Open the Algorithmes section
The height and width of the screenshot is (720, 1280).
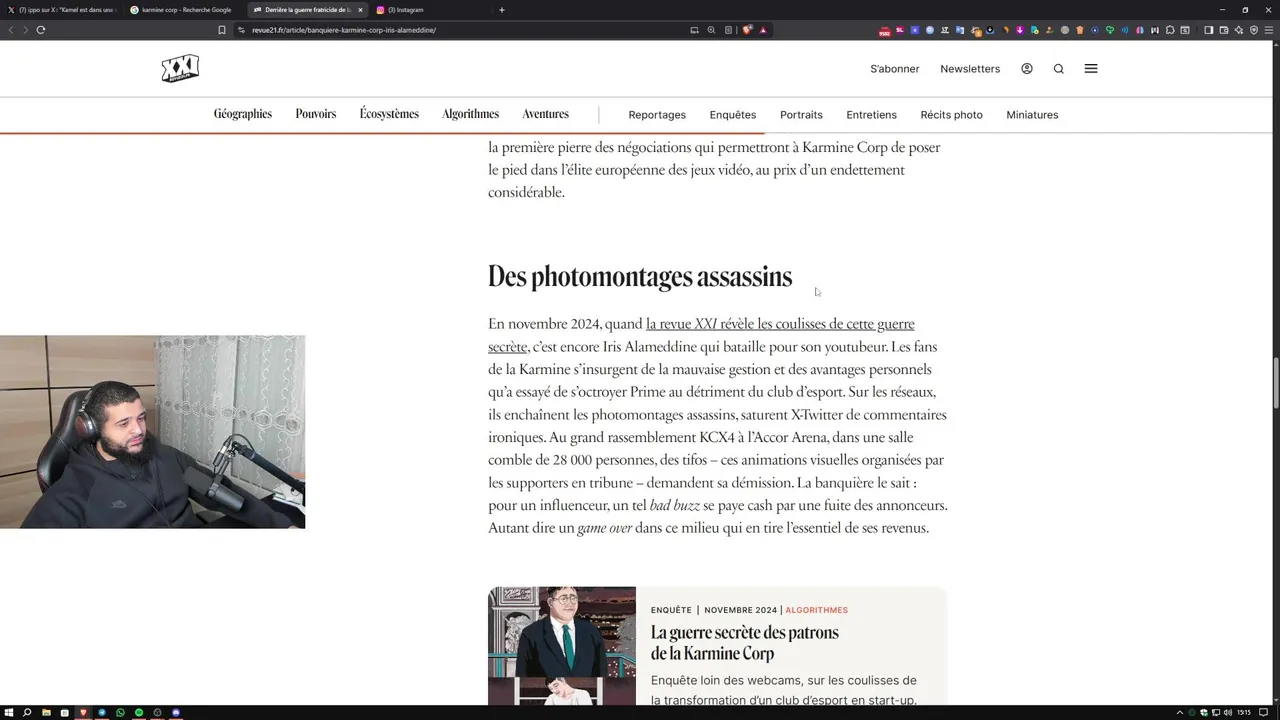click(470, 114)
